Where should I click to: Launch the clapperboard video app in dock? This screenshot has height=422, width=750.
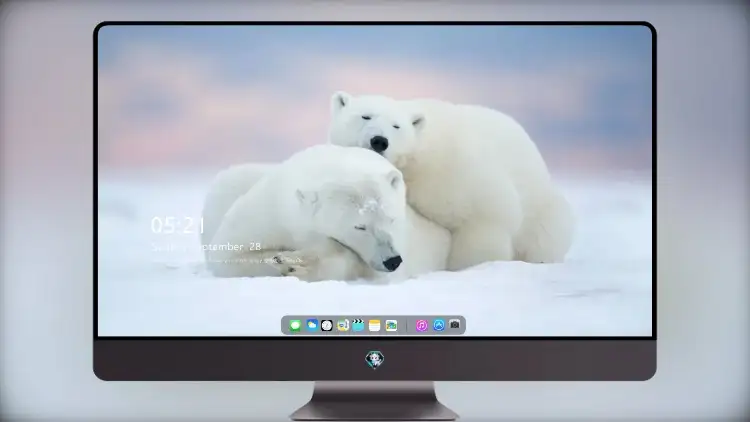[358, 325]
